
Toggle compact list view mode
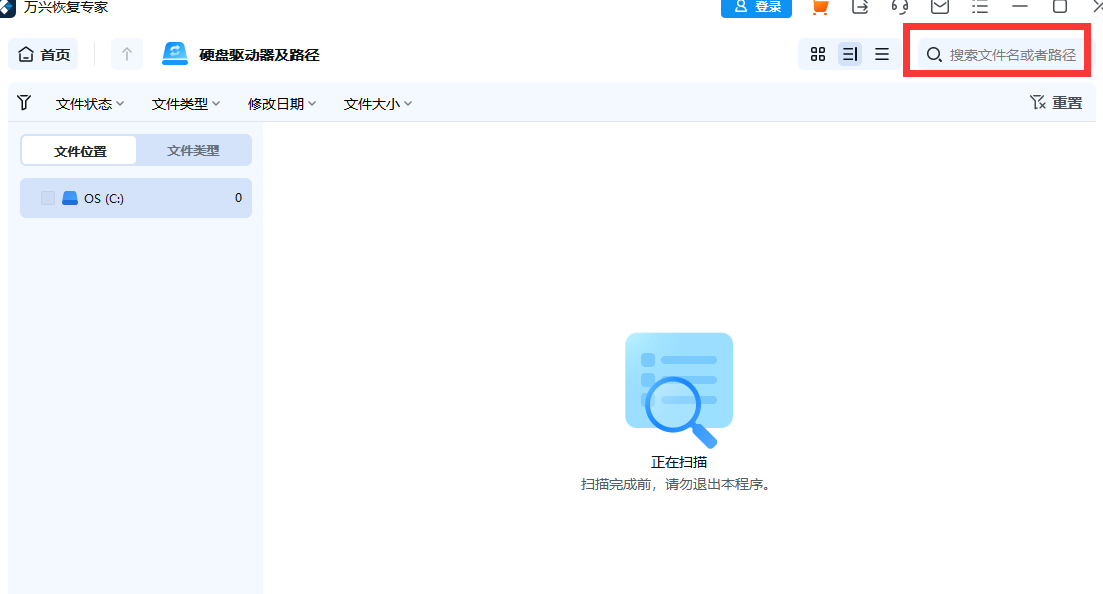click(x=882, y=54)
